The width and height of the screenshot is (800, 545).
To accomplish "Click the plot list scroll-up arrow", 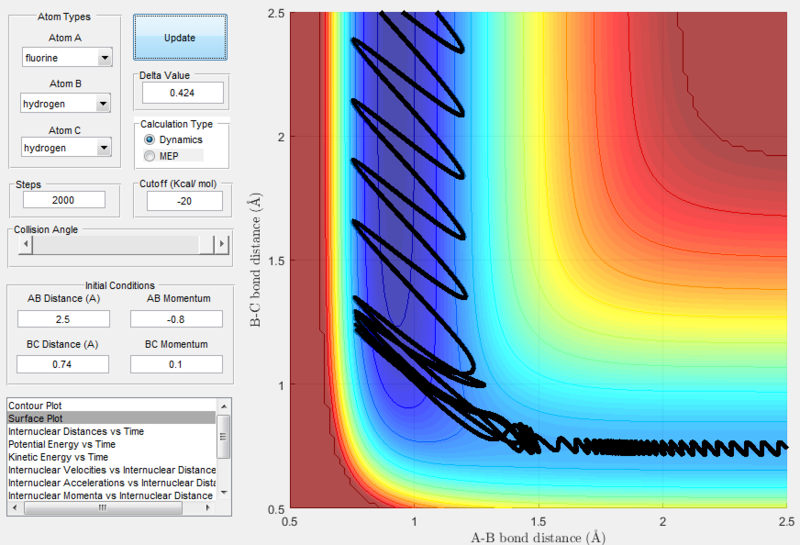I will click(x=224, y=406).
